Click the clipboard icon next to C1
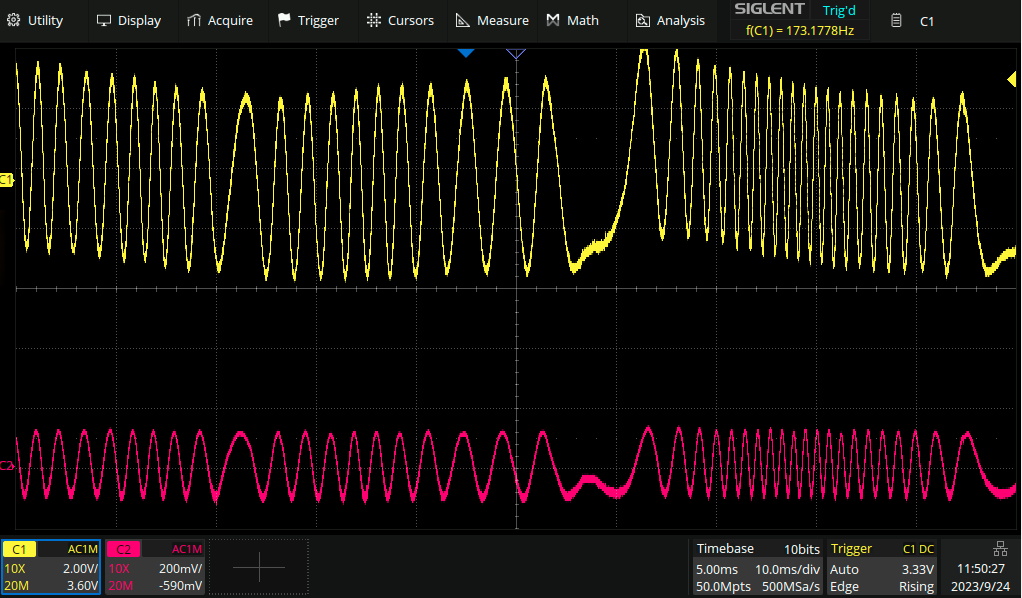 [896, 21]
